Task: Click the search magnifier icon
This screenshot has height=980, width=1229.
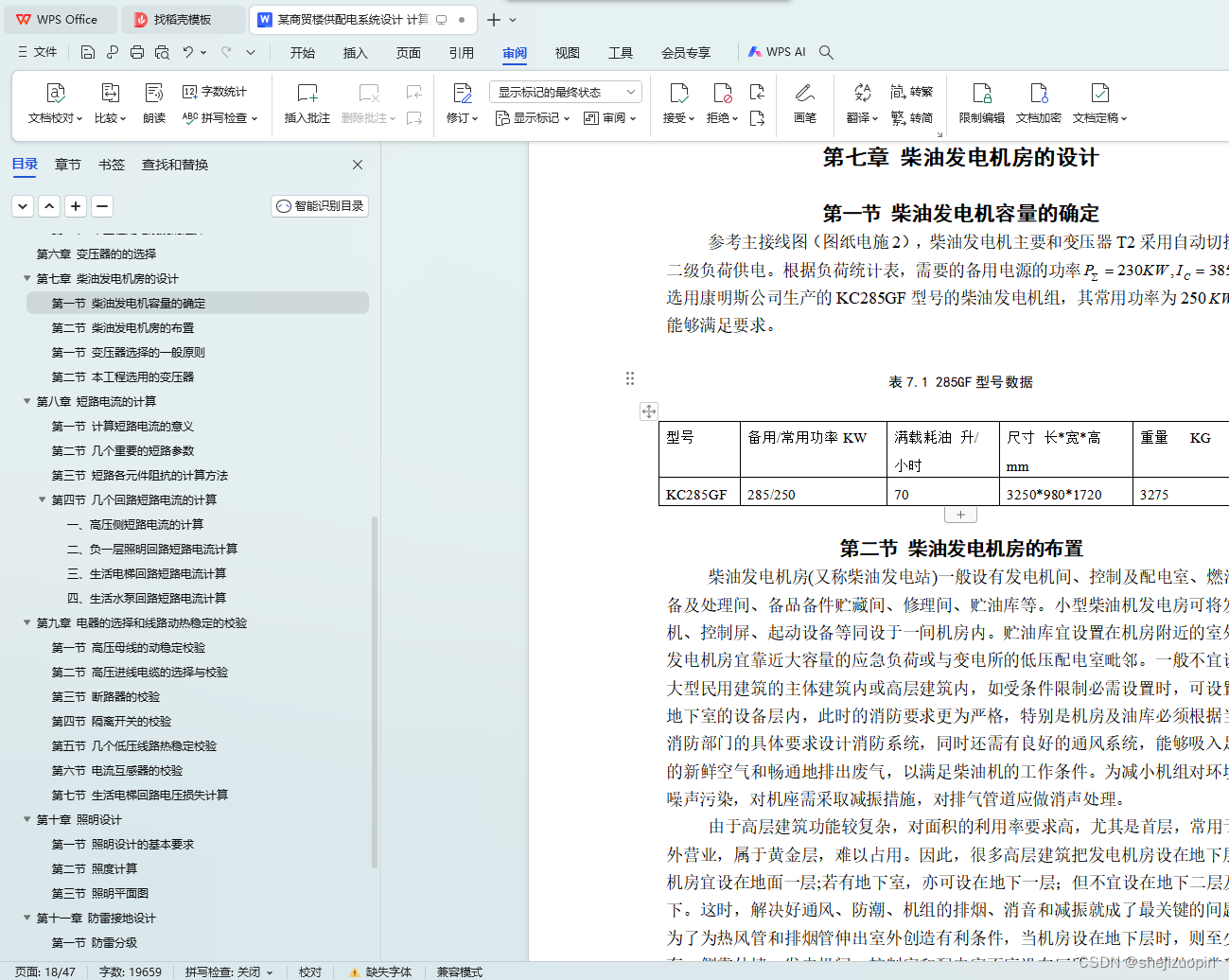Action: pyautogui.click(x=826, y=52)
